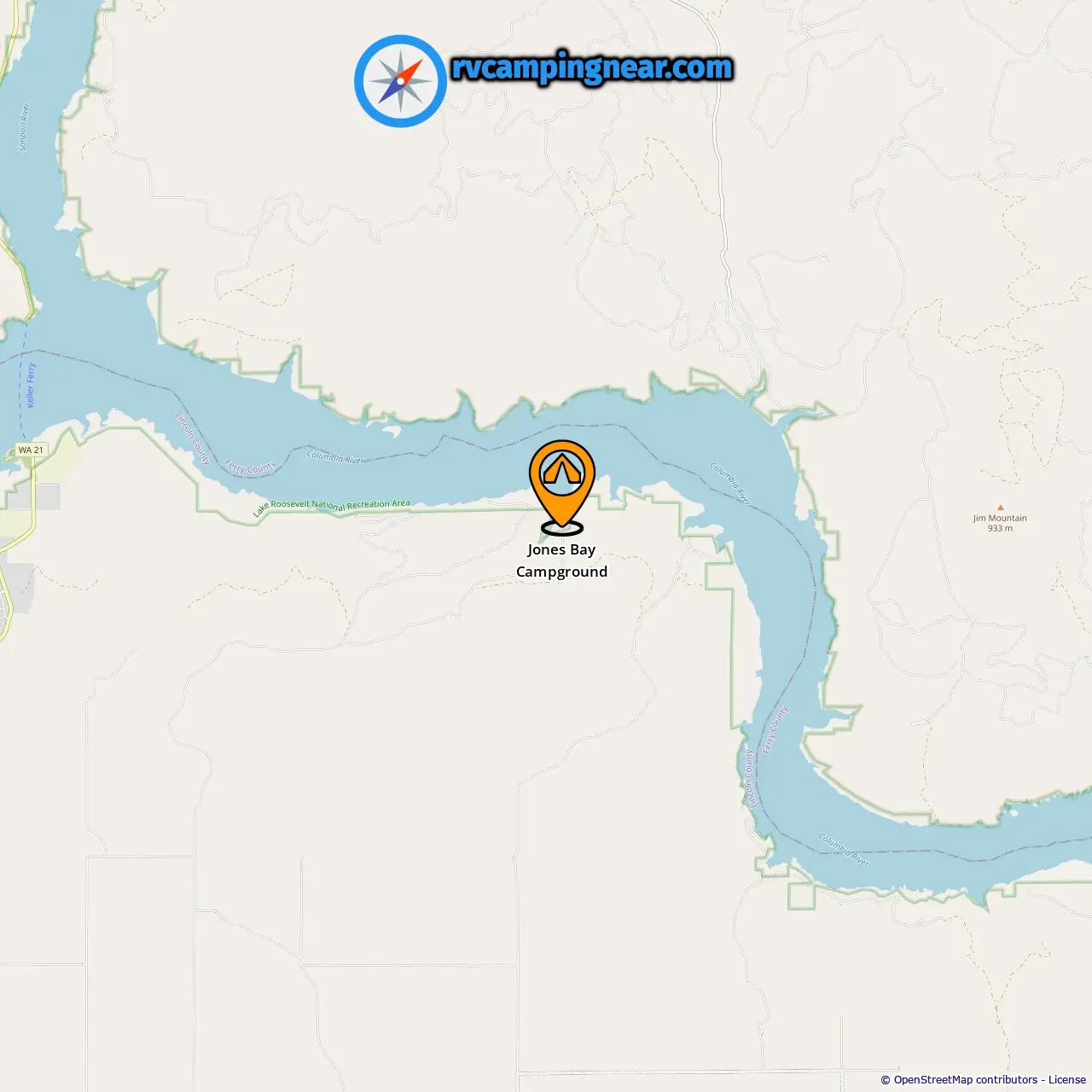
Task: Click the Lincoln County label near Keller Ferry
Action: point(193,439)
